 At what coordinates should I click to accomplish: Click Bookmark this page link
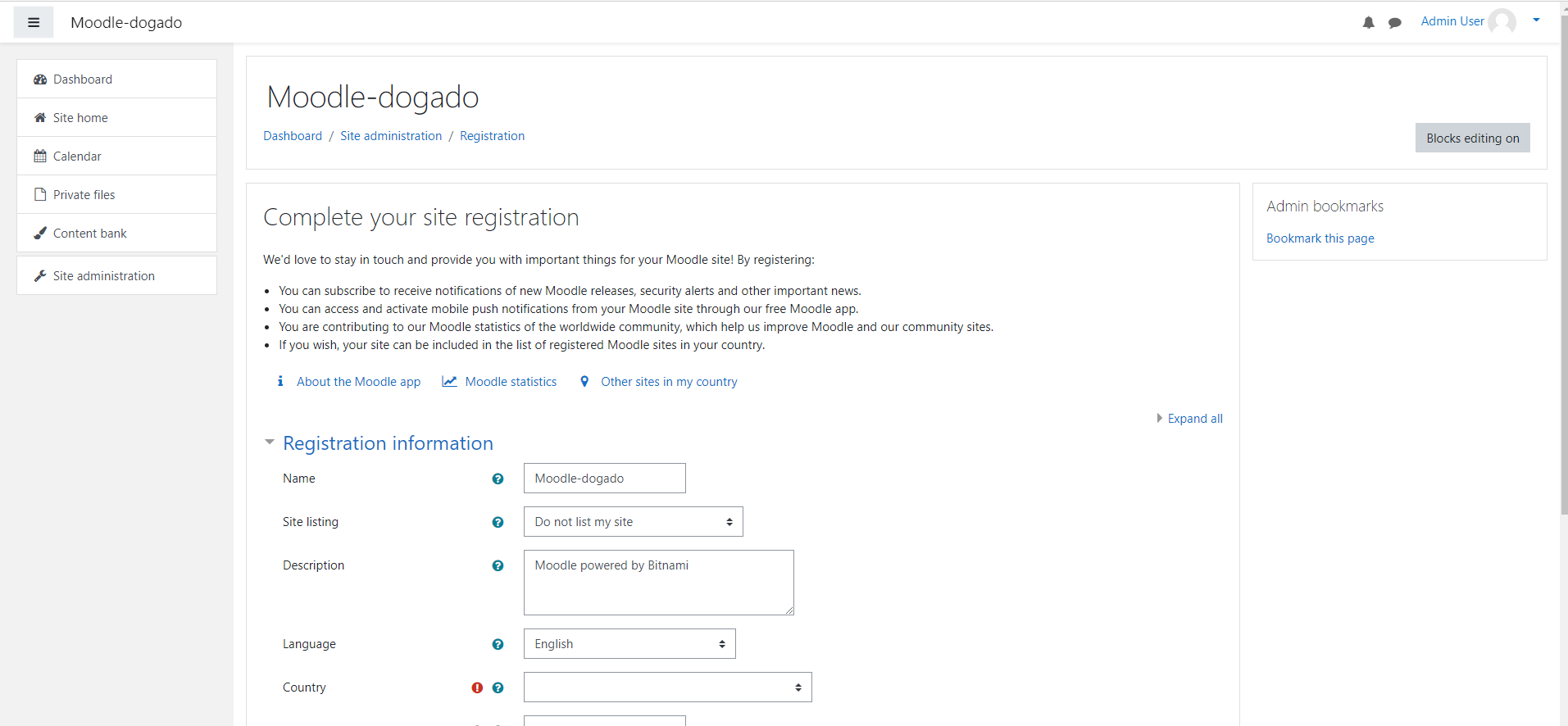(1320, 238)
